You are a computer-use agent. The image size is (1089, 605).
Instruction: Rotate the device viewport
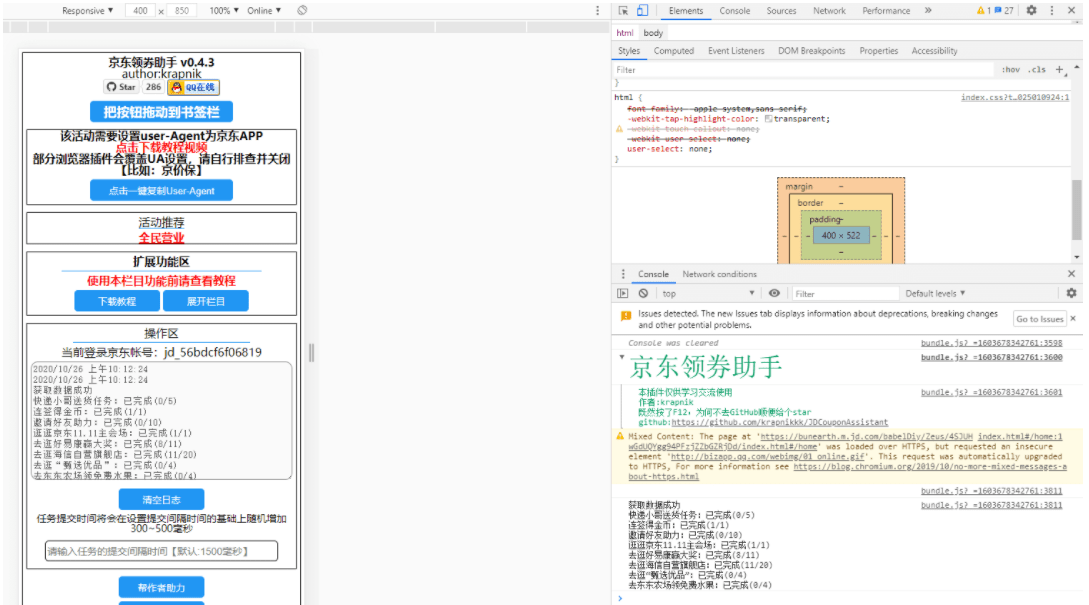[x=302, y=10]
